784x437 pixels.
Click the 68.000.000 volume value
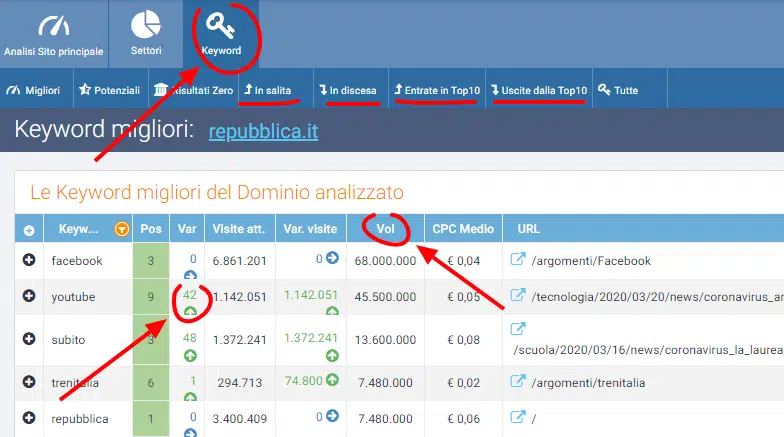click(385, 260)
